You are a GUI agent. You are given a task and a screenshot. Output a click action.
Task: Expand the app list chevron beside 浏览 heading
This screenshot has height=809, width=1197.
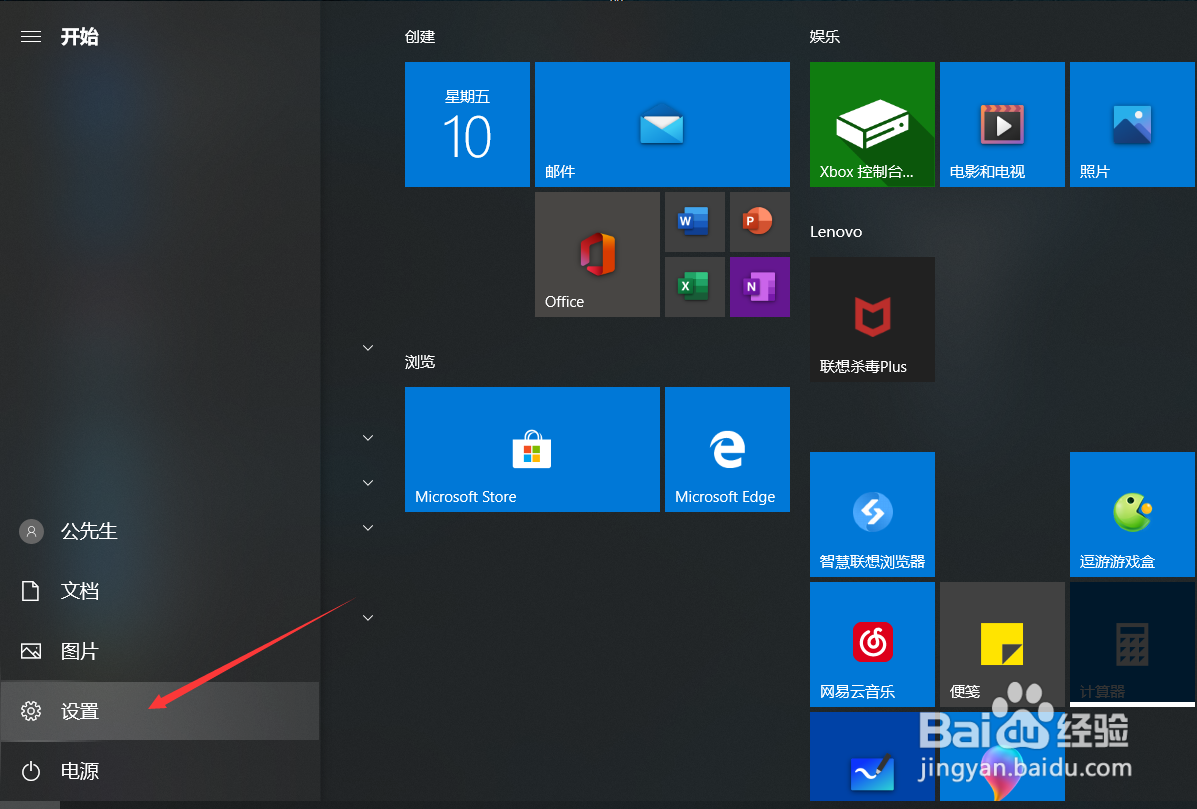point(368,348)
